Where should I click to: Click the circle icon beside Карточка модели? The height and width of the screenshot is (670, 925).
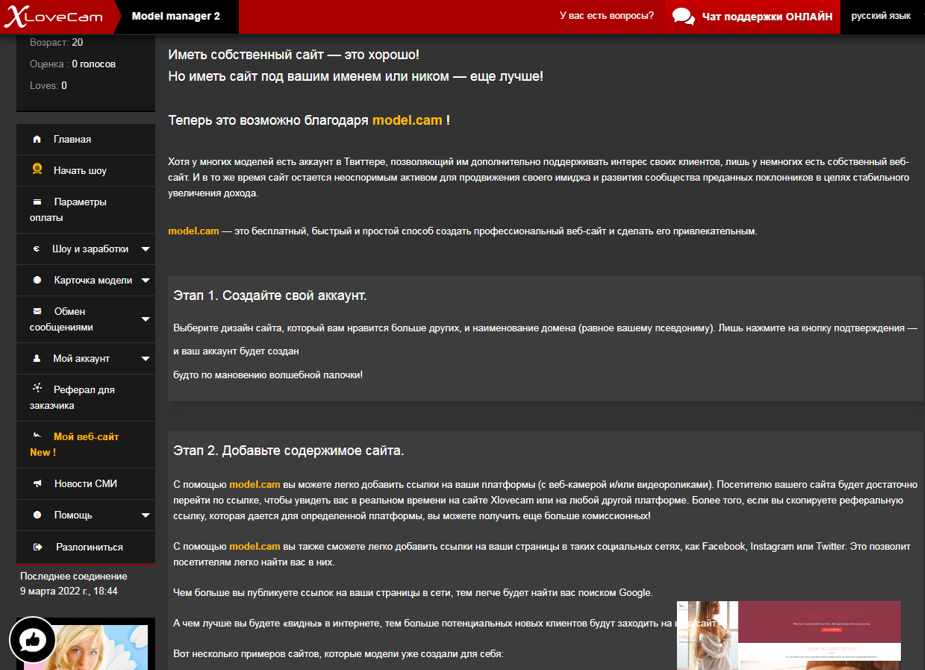tap(37, 280)
